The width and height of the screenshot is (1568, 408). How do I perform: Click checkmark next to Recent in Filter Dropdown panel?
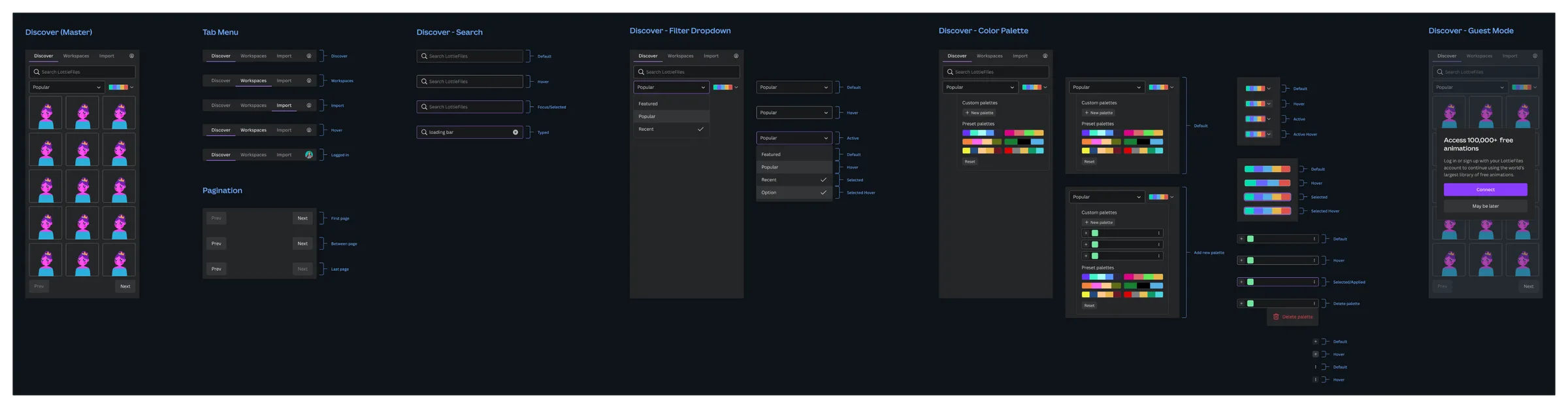click(700, 129)
